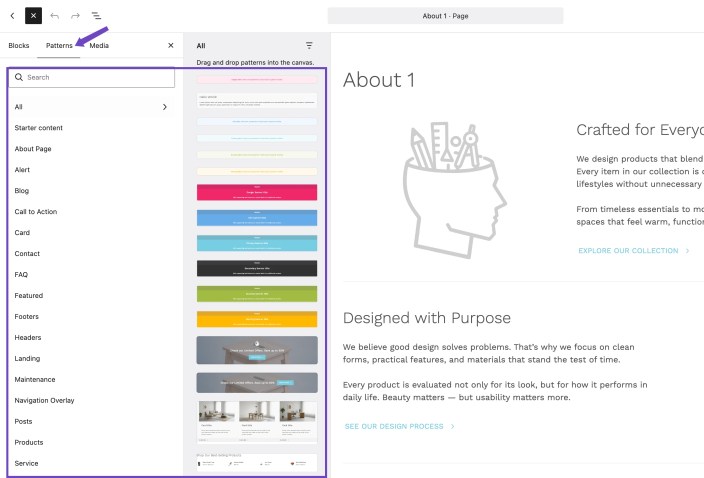The height and width of the screenshot is (478, 704).
Task: Open the Starter content category
Action: [x=39, y=128]
